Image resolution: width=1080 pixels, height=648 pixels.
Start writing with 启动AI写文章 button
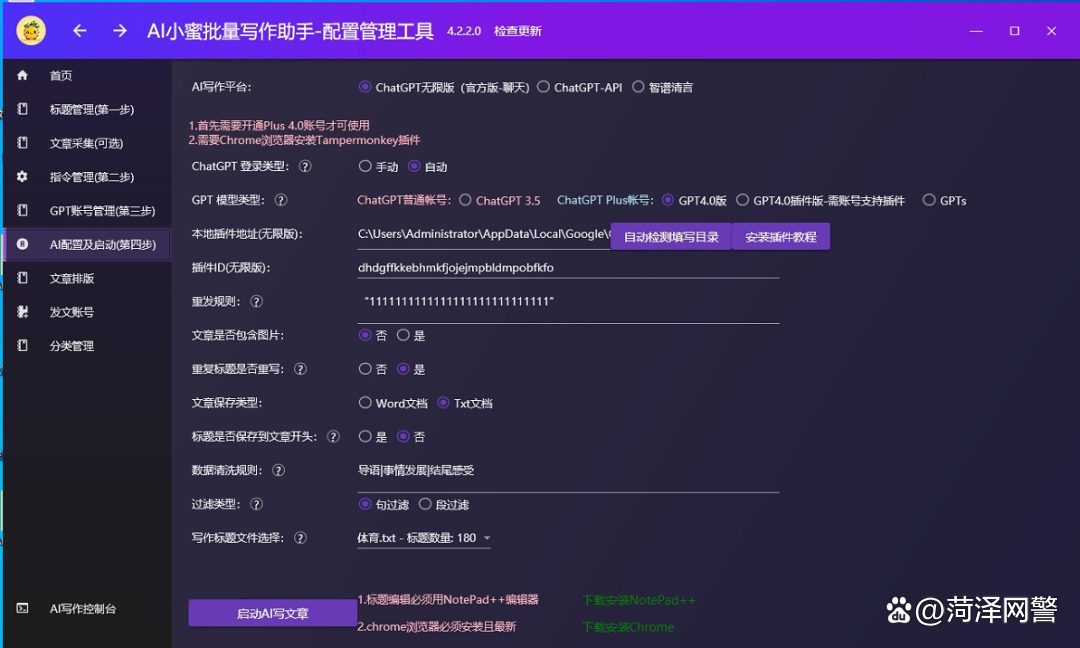(273, 613)
